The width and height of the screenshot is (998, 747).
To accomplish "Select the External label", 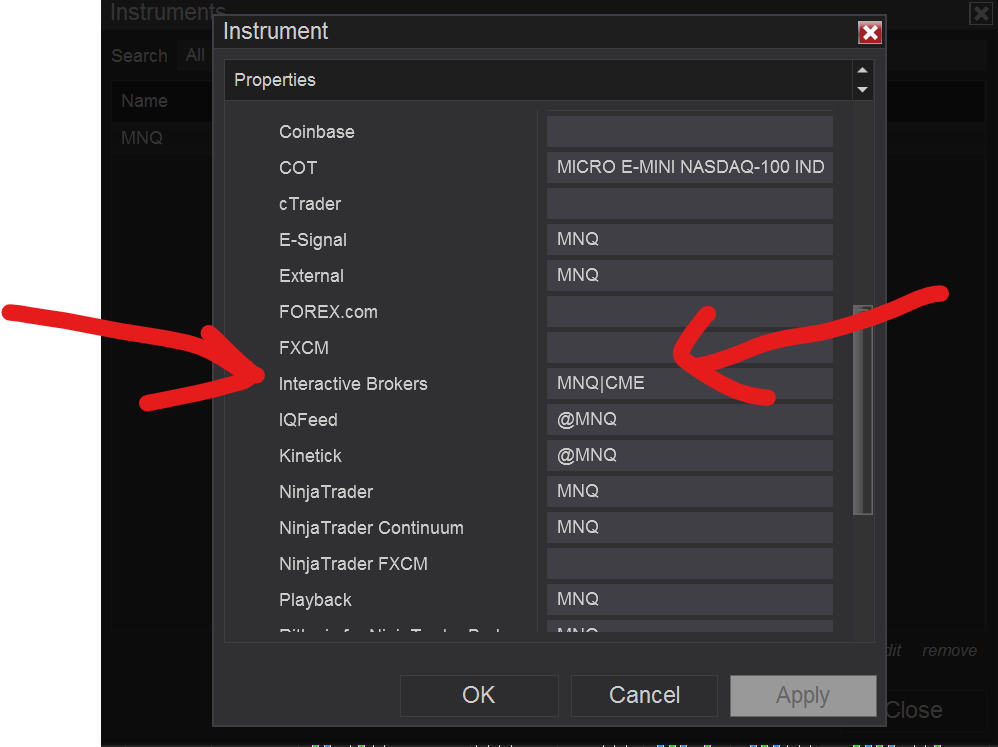I will [x=311, y=276].
